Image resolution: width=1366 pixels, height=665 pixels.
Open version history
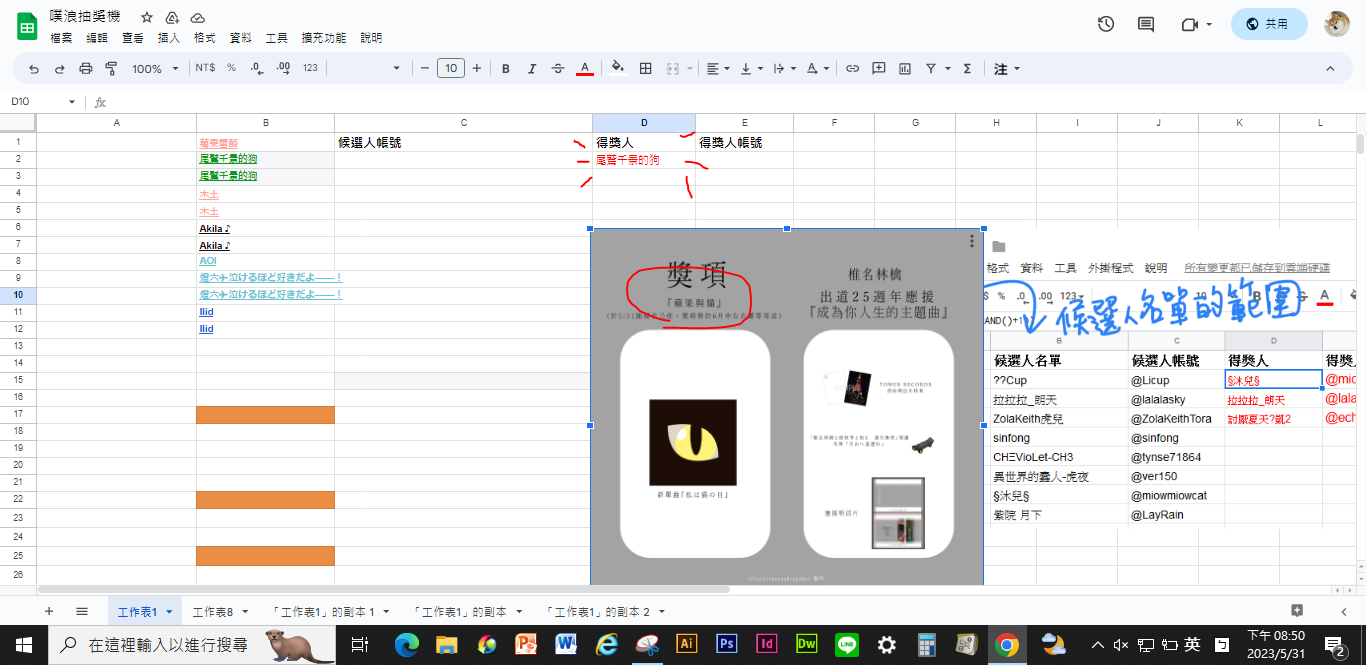(1106, 24)
